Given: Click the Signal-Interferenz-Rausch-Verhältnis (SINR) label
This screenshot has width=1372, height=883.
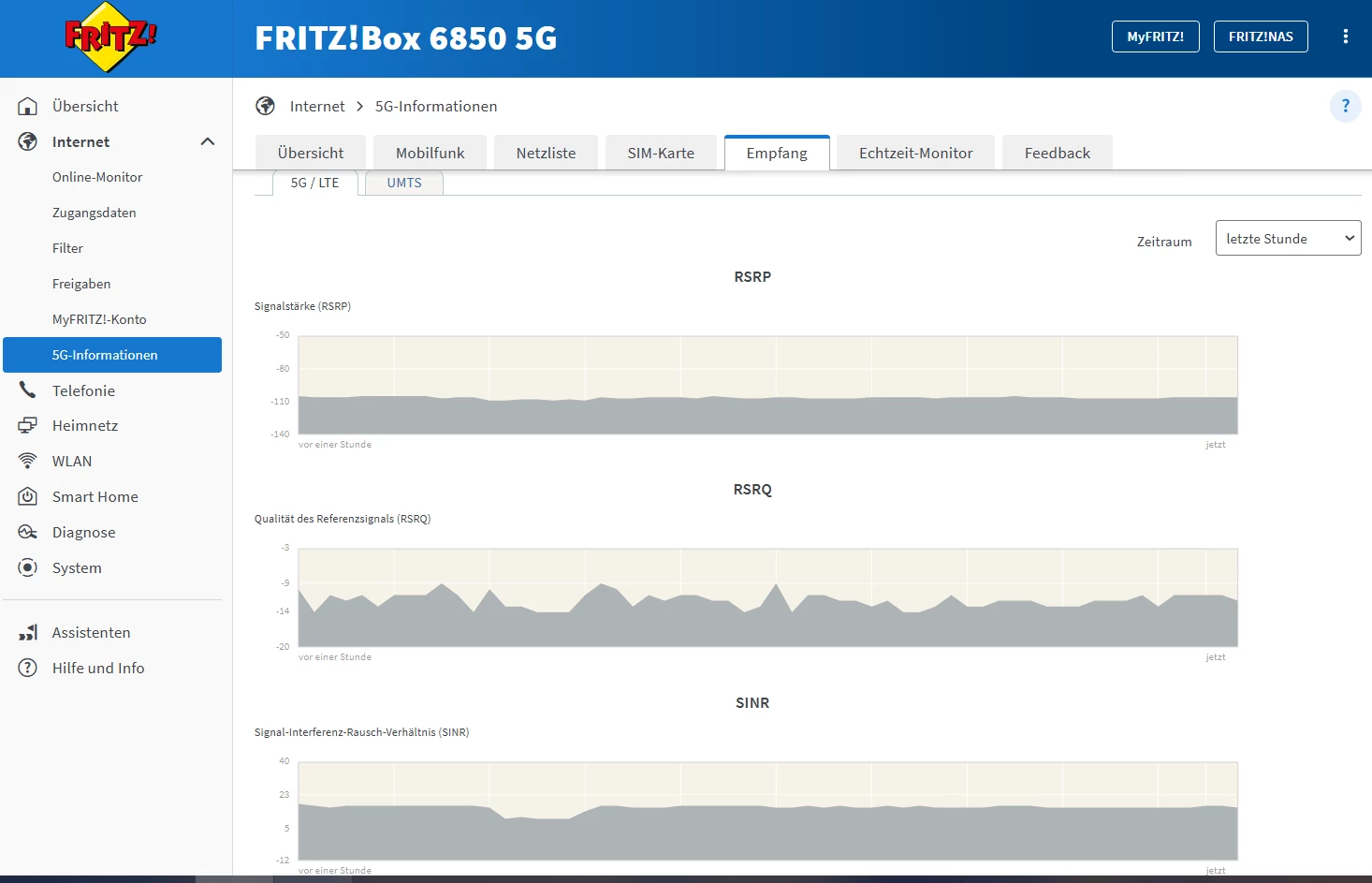Looking at the screenshot, I should pyautogui.click(x=362, y=732).
